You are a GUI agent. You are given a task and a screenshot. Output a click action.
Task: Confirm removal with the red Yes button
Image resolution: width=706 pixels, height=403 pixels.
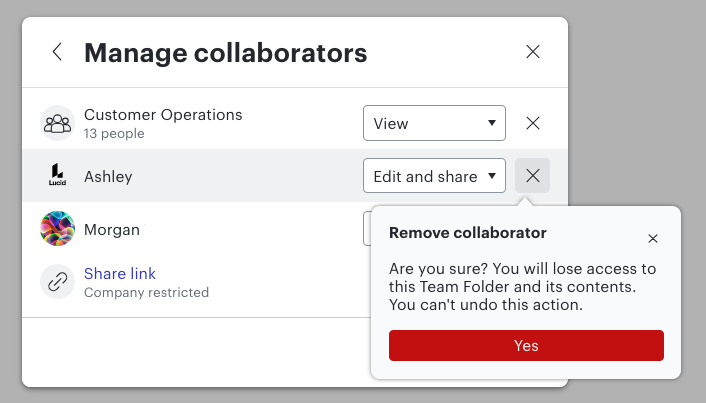(526, 346)
